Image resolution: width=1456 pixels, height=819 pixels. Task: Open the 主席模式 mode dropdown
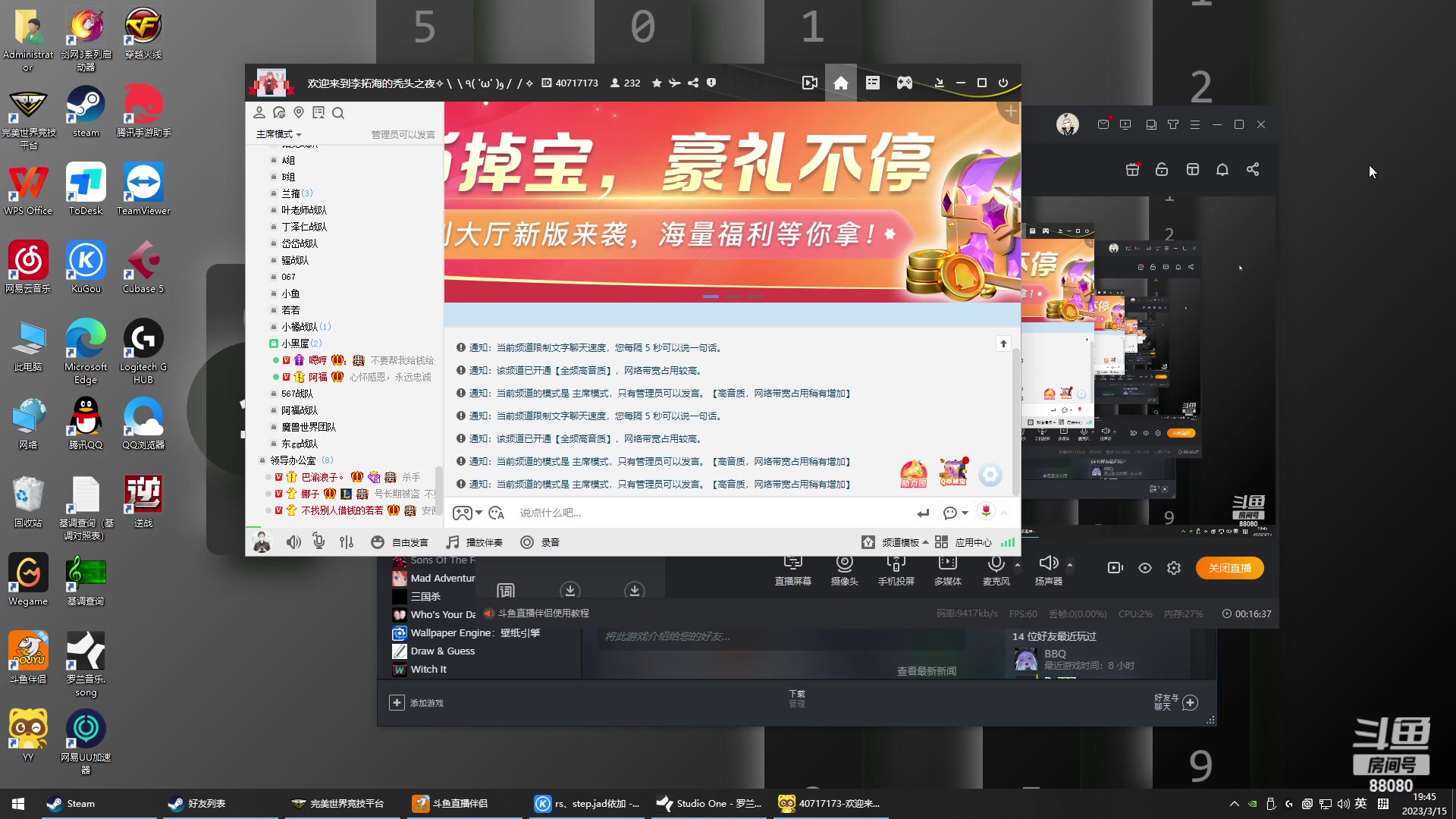coord(278,134)
